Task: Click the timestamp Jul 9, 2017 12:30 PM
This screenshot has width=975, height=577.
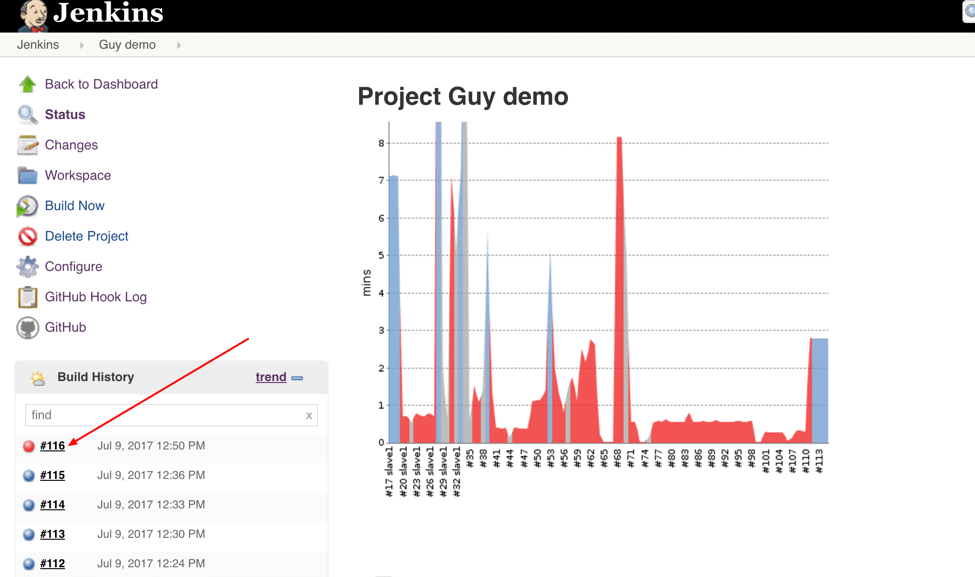Action: tap(151, 534)
